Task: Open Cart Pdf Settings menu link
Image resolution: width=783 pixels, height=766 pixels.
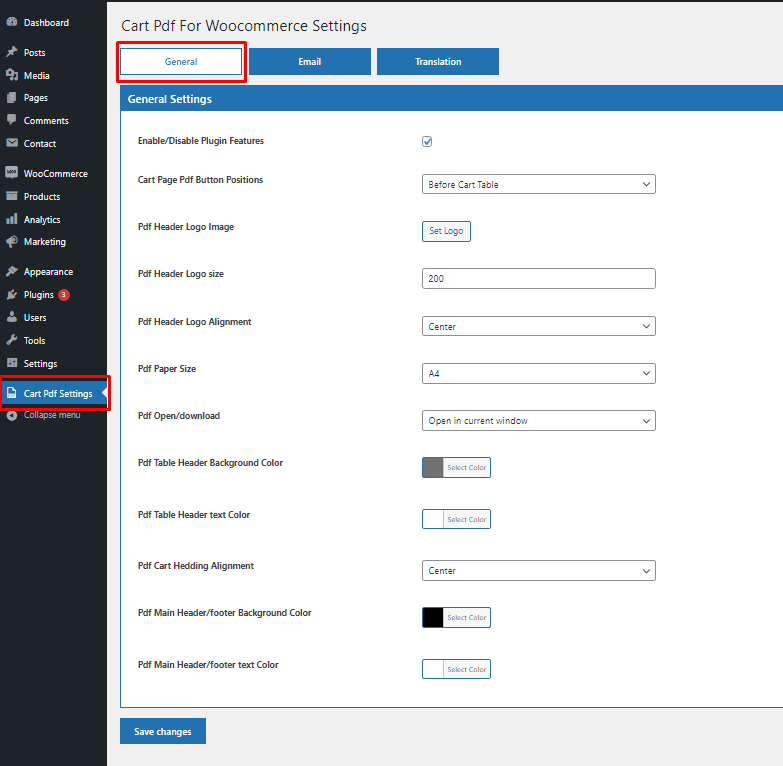Action: 58,393
